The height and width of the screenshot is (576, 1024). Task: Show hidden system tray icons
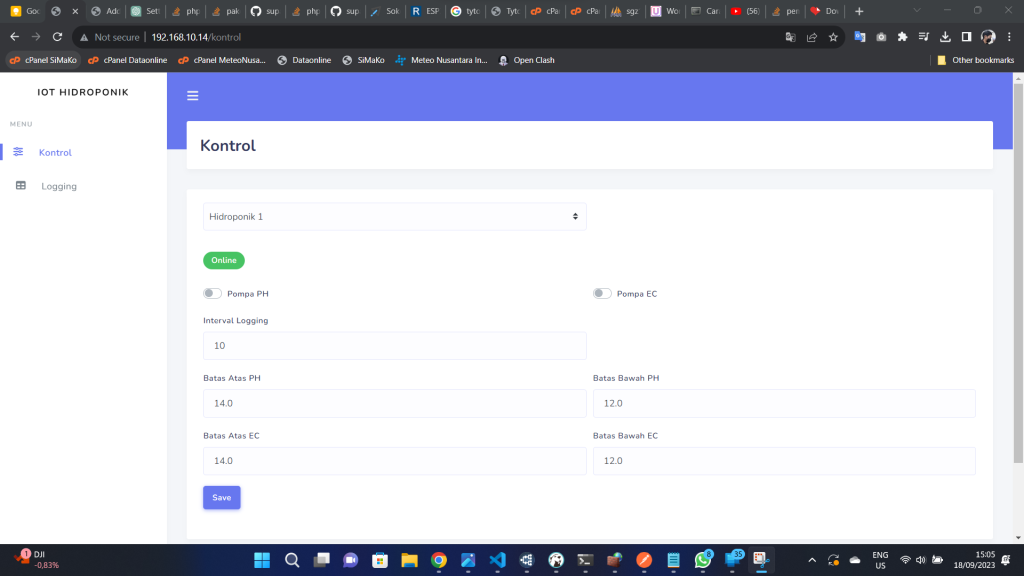pyautogui.click(x=811, y=560)
